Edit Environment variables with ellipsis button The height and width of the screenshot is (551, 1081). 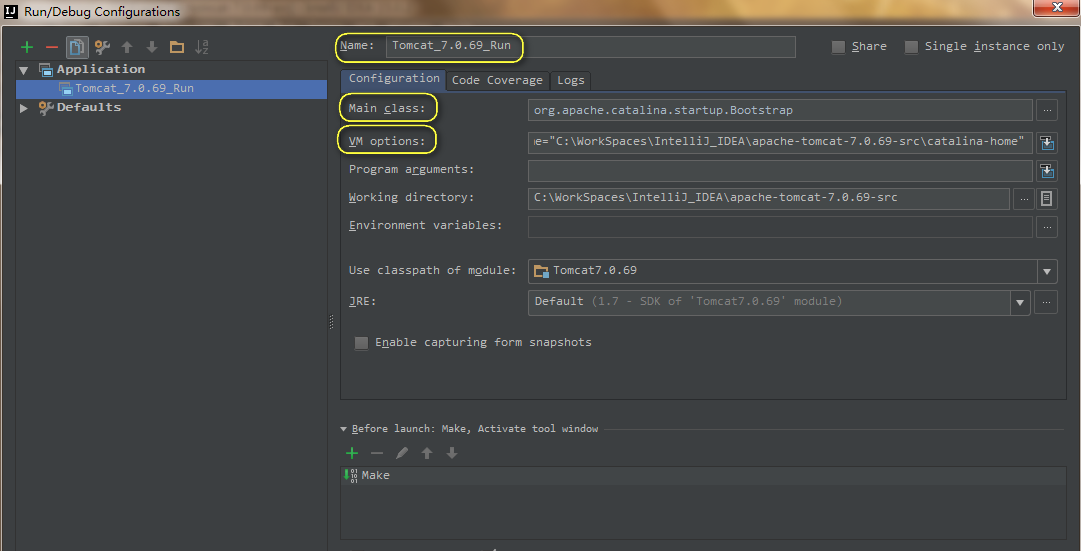tap(1047, 227)
